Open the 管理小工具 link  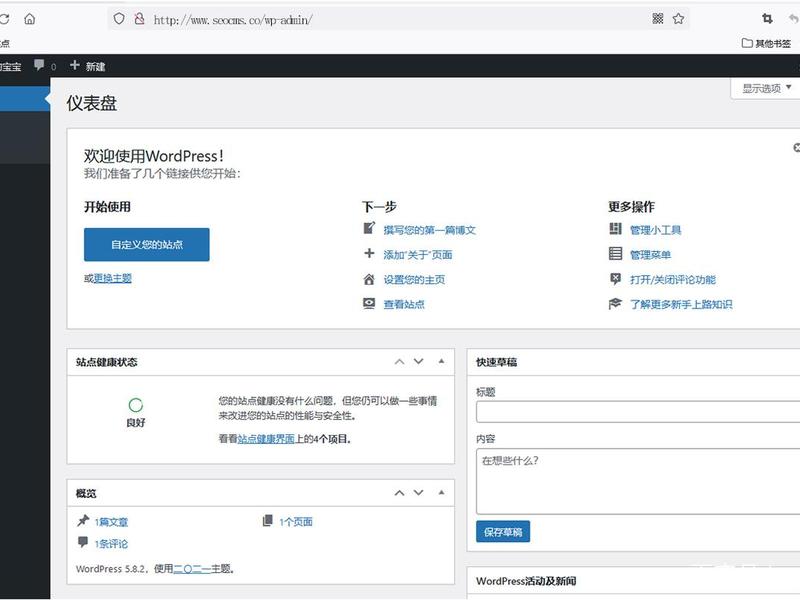click(x=655, y=230)
